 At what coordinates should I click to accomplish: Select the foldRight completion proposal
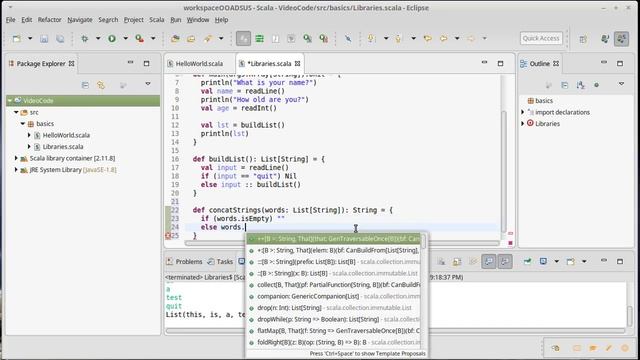tap(333, 342)
